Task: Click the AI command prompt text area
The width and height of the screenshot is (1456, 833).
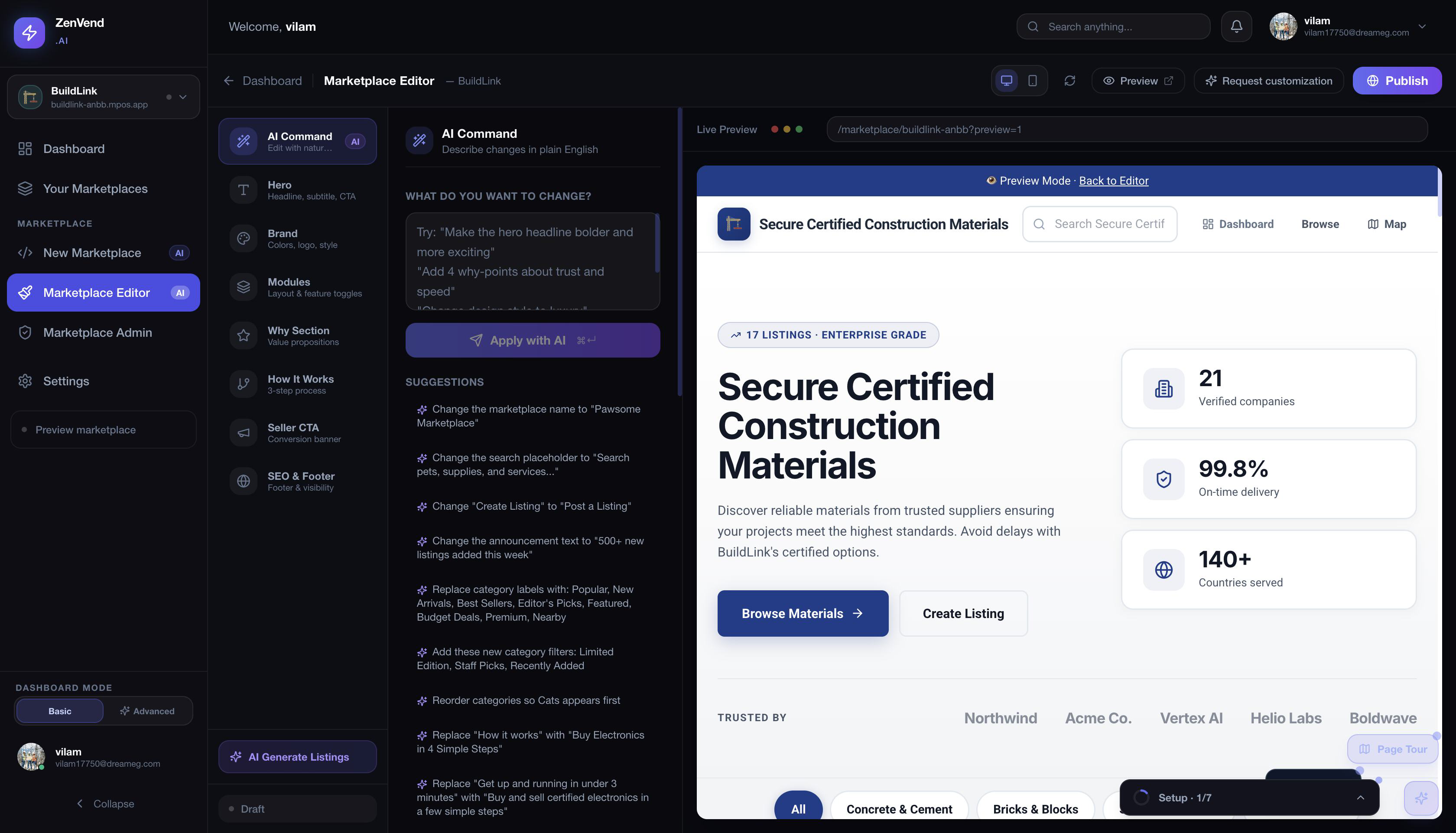Action: (x=533, y=261)
